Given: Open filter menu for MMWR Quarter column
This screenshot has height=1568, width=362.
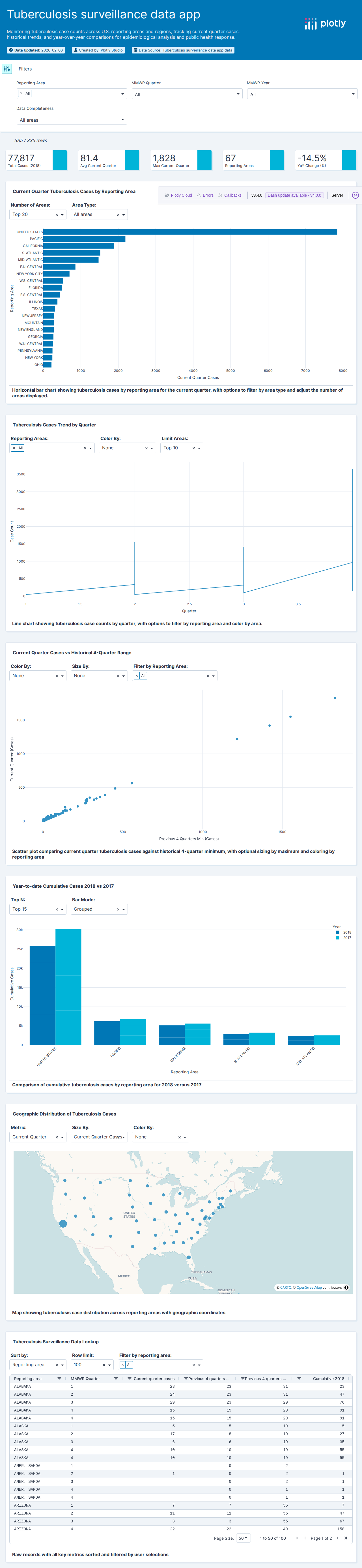Looking at the screenshot, I should (x=116, y=1379).
